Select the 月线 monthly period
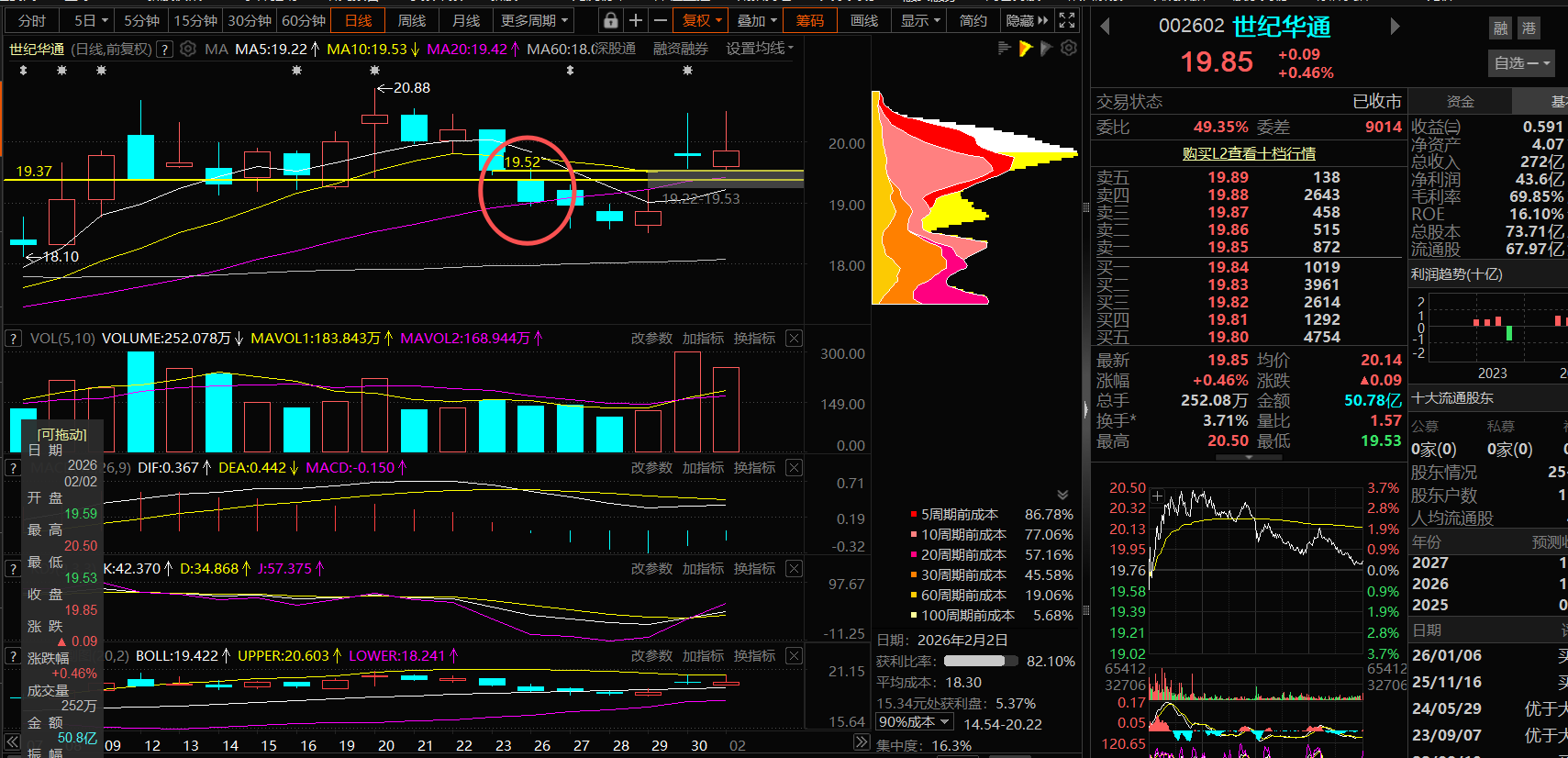The width and height of the screenshot is (1568, 758). click(x=466, y=20)
